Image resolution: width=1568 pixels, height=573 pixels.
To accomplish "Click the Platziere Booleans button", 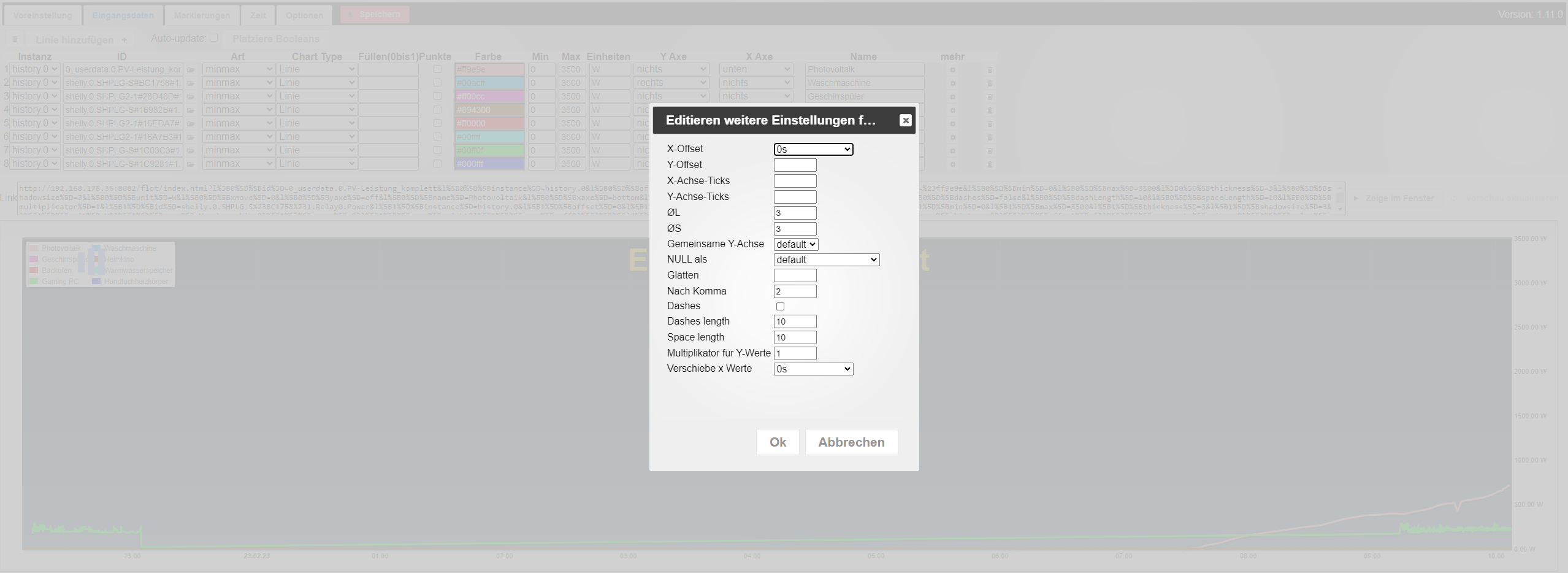I will click(275, 39).
